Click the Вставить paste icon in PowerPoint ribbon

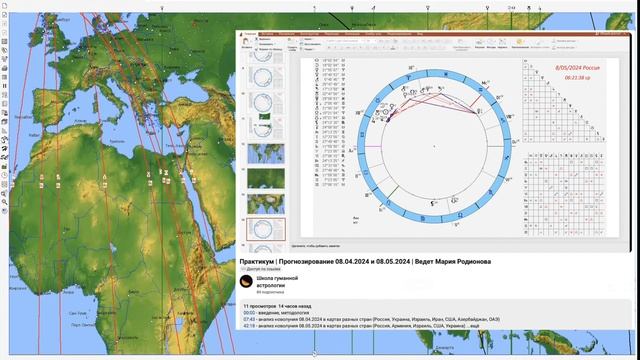pos(246,42)
